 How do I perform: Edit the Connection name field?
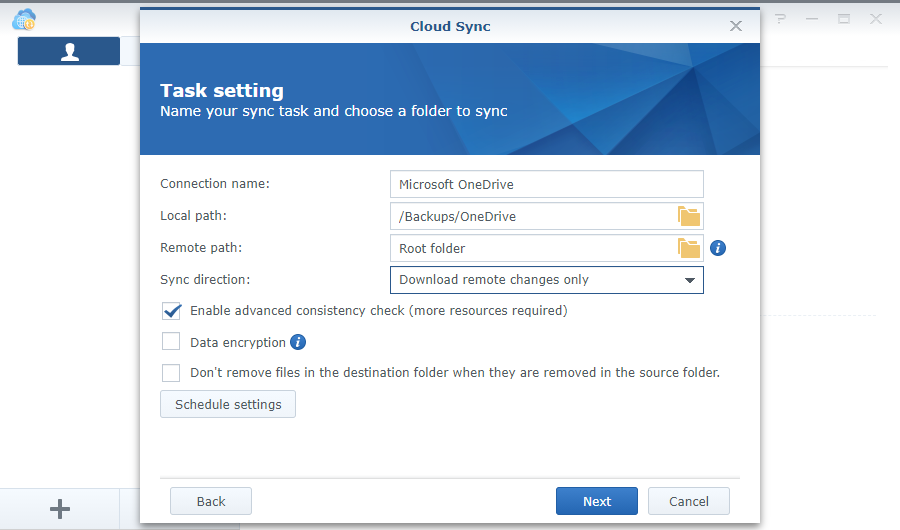(546, 184)
